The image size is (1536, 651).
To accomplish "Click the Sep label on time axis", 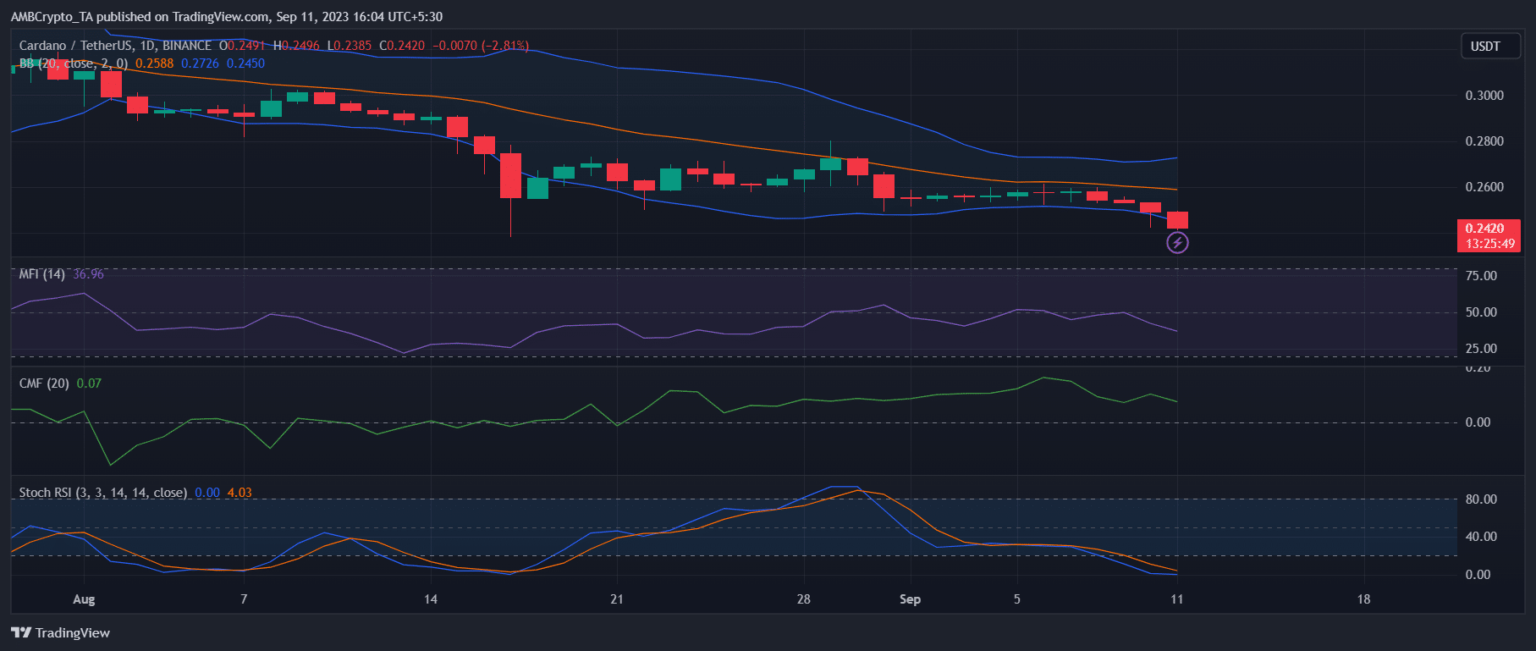I will [910, 600].
